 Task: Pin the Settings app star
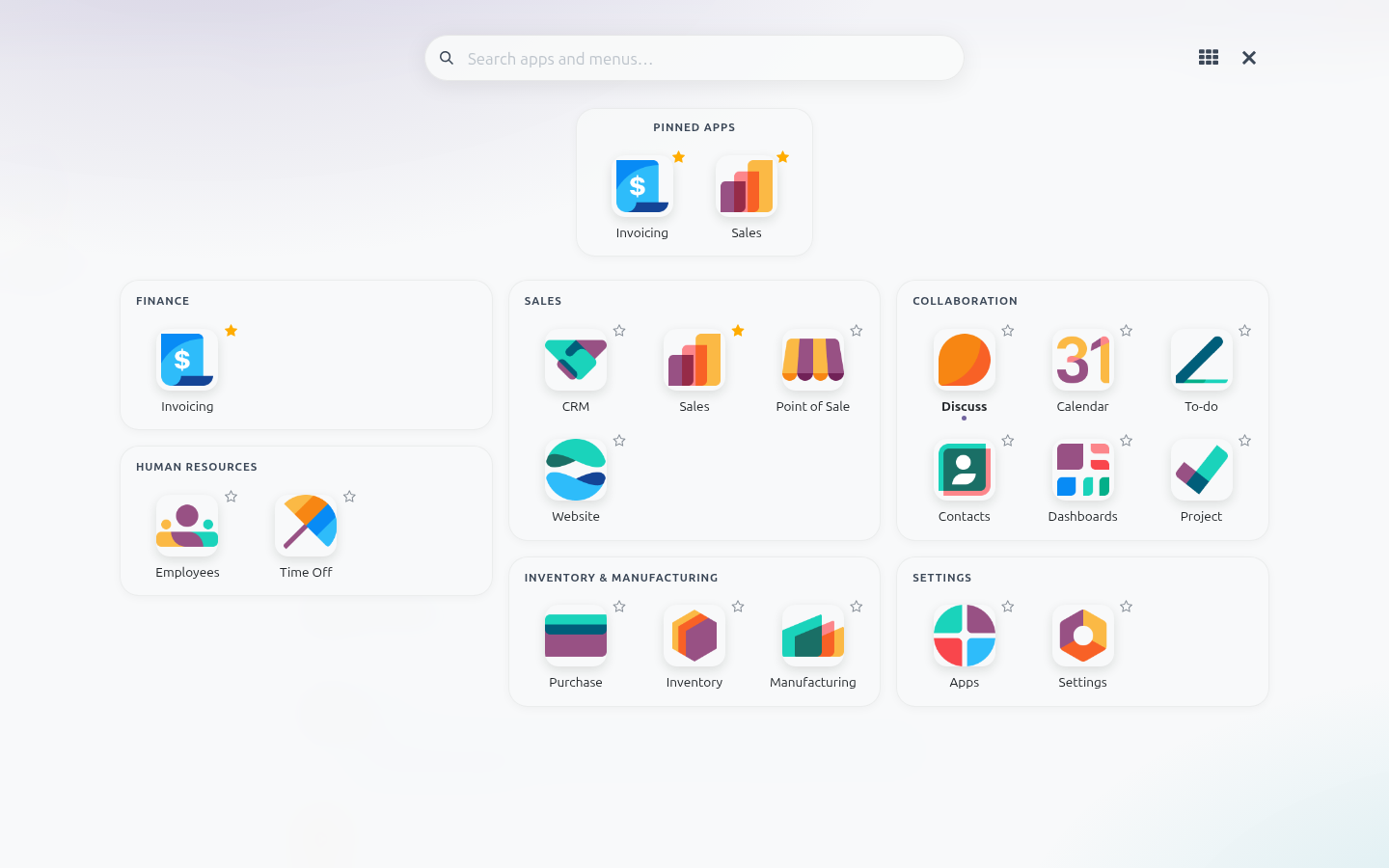1127,607
